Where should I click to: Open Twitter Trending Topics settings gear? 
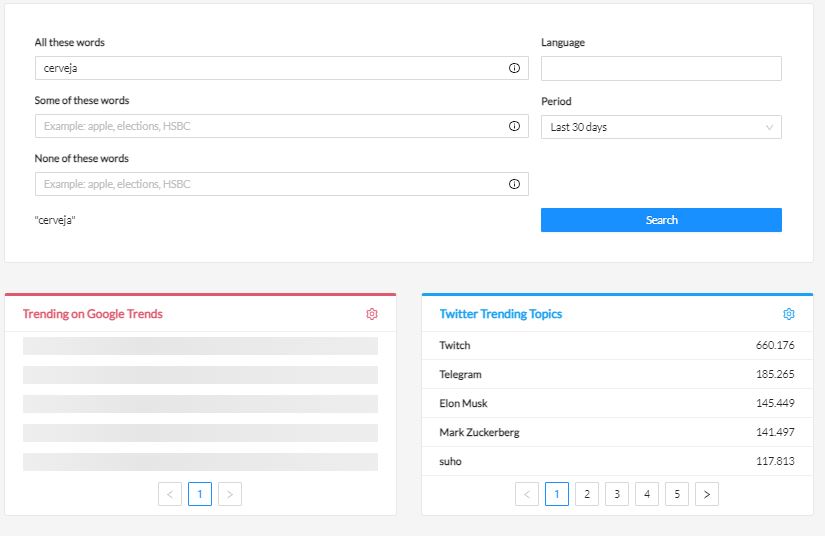pos(789,314)
